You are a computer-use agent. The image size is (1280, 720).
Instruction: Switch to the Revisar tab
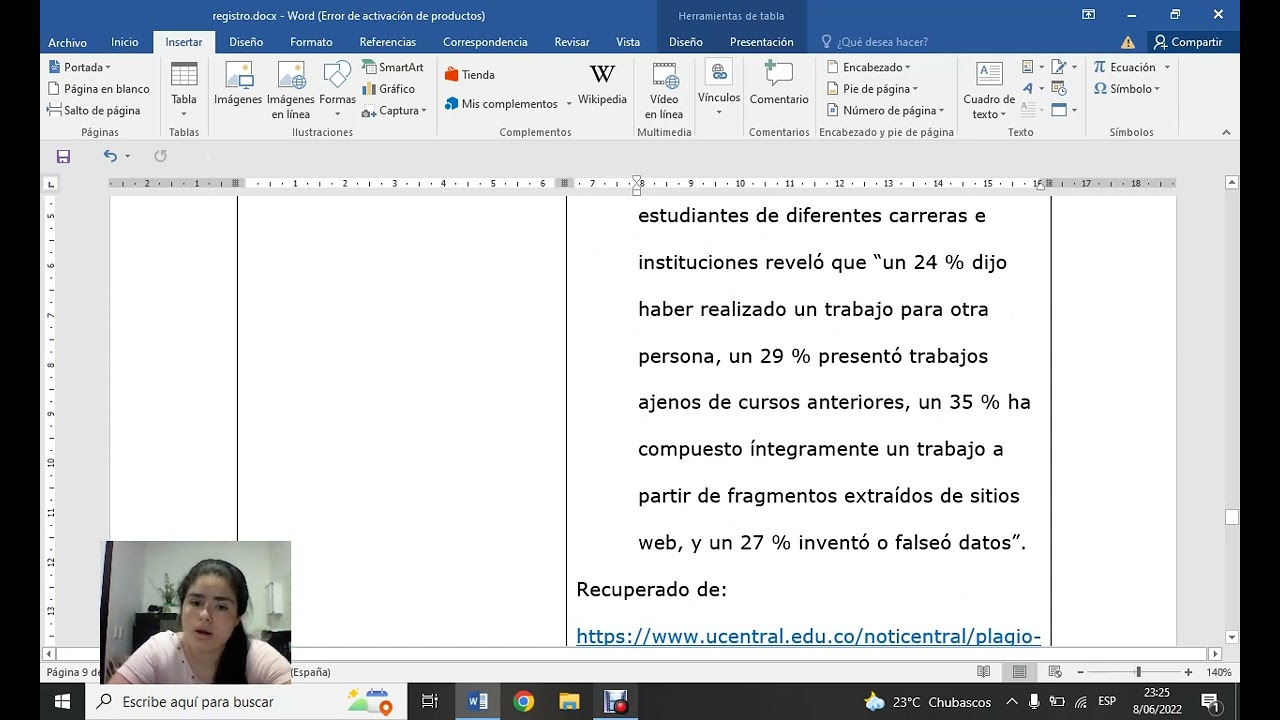572,42
